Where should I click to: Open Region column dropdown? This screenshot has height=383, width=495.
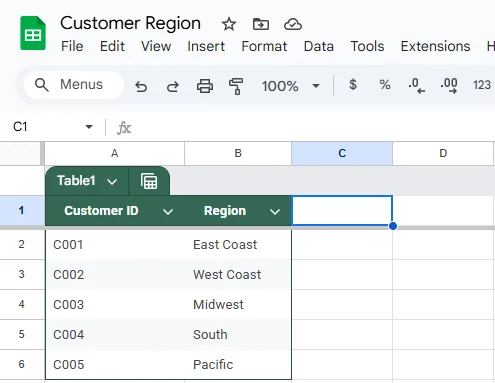(275, 212)
